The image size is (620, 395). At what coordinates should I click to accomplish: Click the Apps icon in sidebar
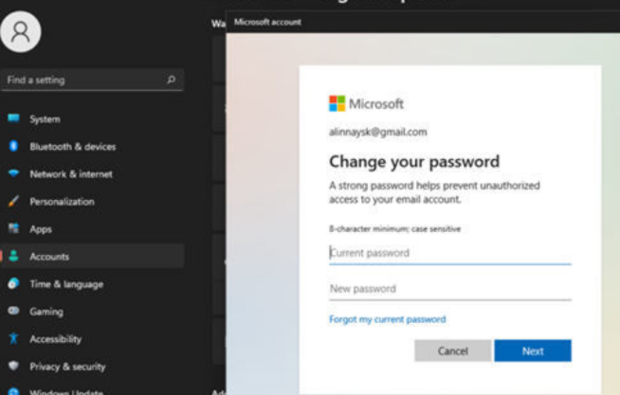13,228
